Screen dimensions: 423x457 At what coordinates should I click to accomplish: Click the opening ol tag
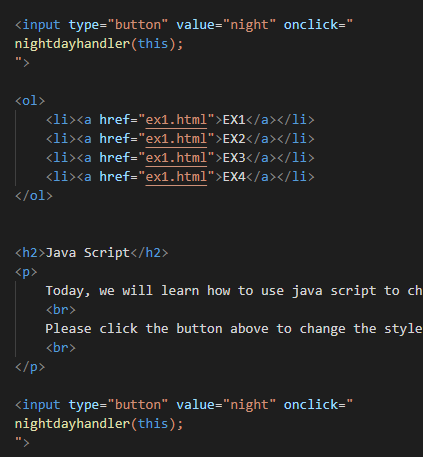[30, 101]
